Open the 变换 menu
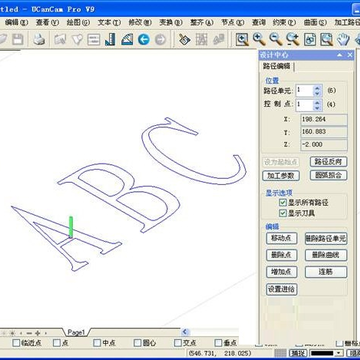This screenshot has height=360, width=360. click(171, 23)
